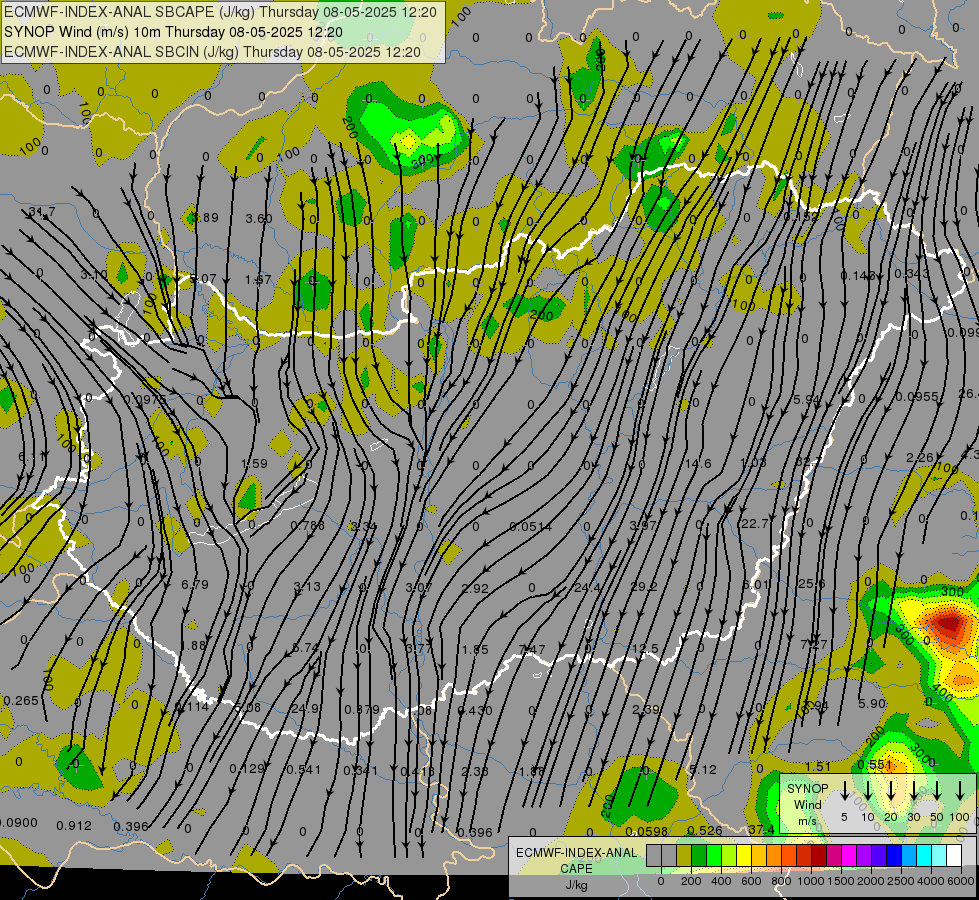Click the 0.526 value on the map

click(704, 831)
